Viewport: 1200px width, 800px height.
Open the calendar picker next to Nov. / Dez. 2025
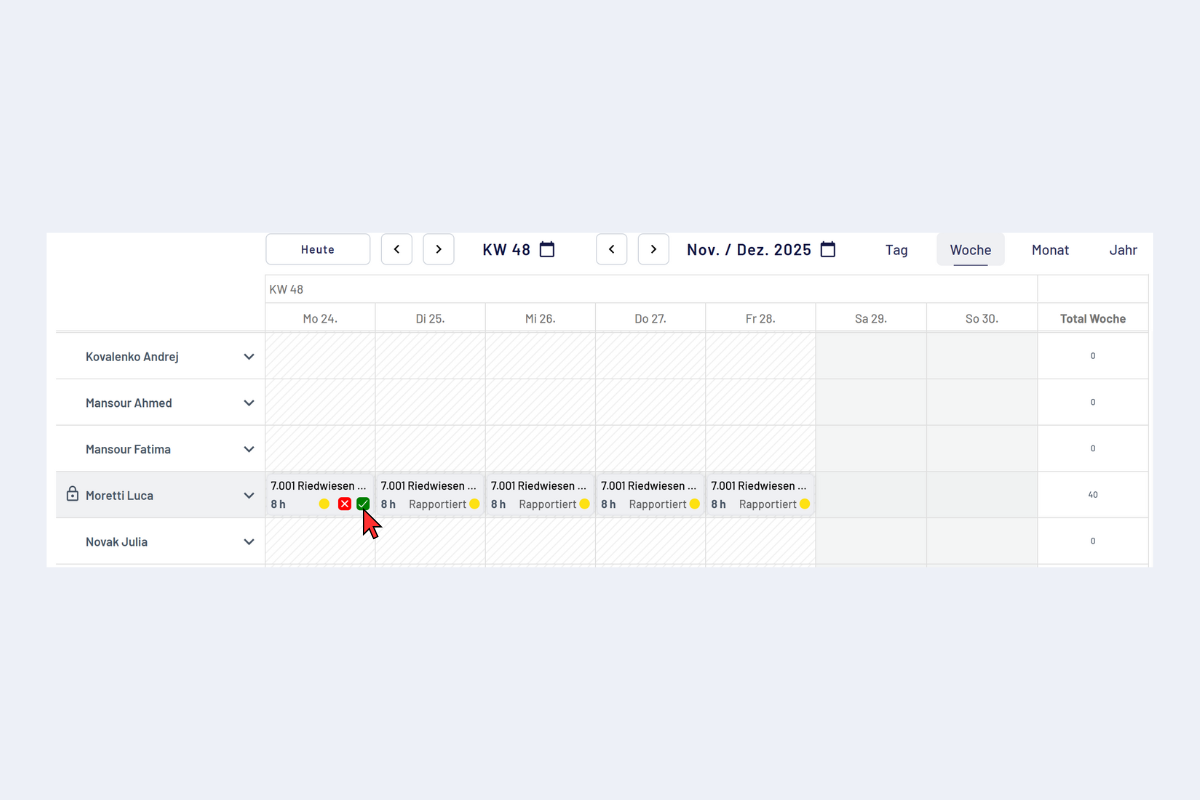coord(828,250)
